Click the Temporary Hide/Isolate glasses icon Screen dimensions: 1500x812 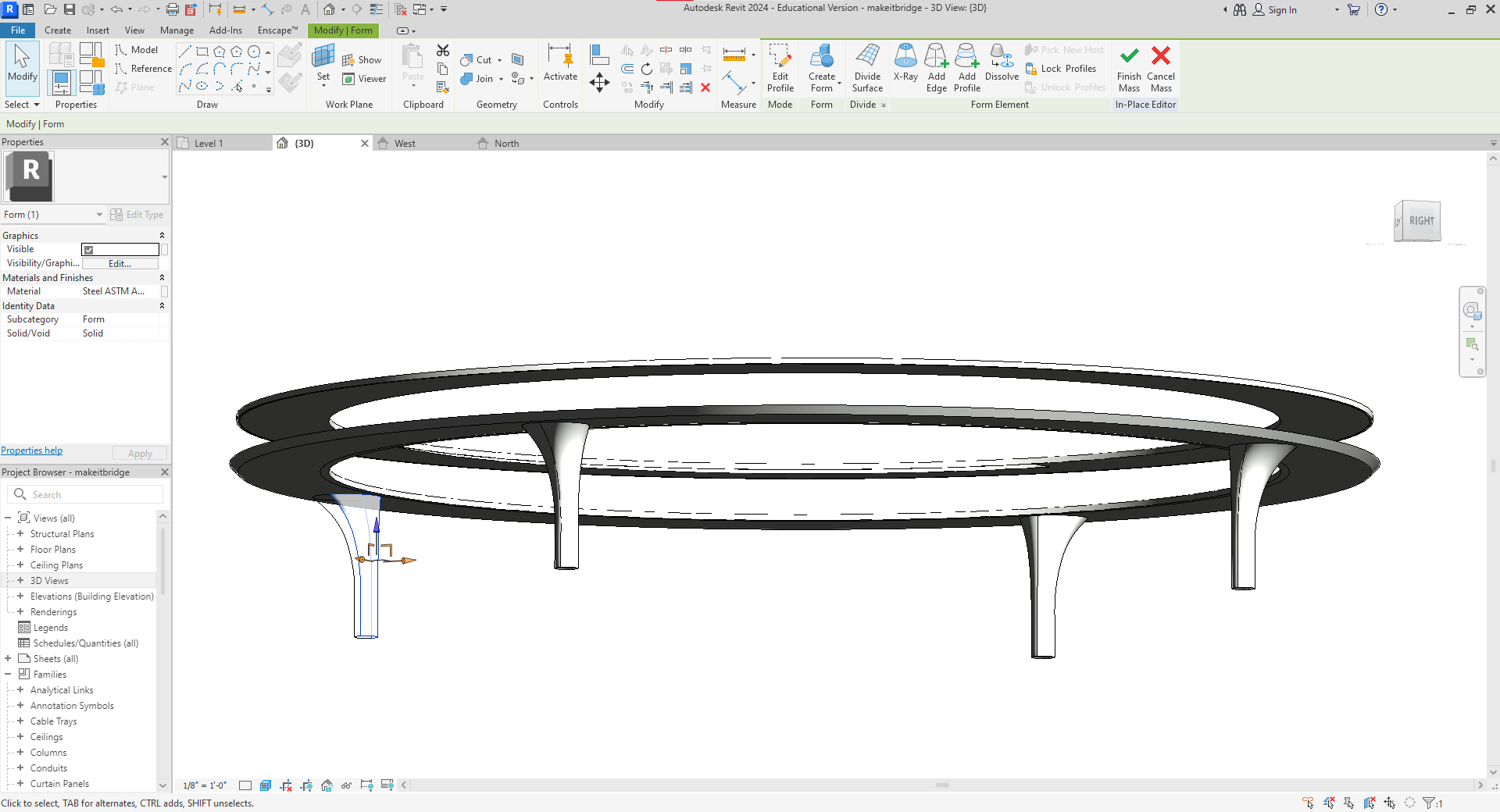(x=346, y=785)
